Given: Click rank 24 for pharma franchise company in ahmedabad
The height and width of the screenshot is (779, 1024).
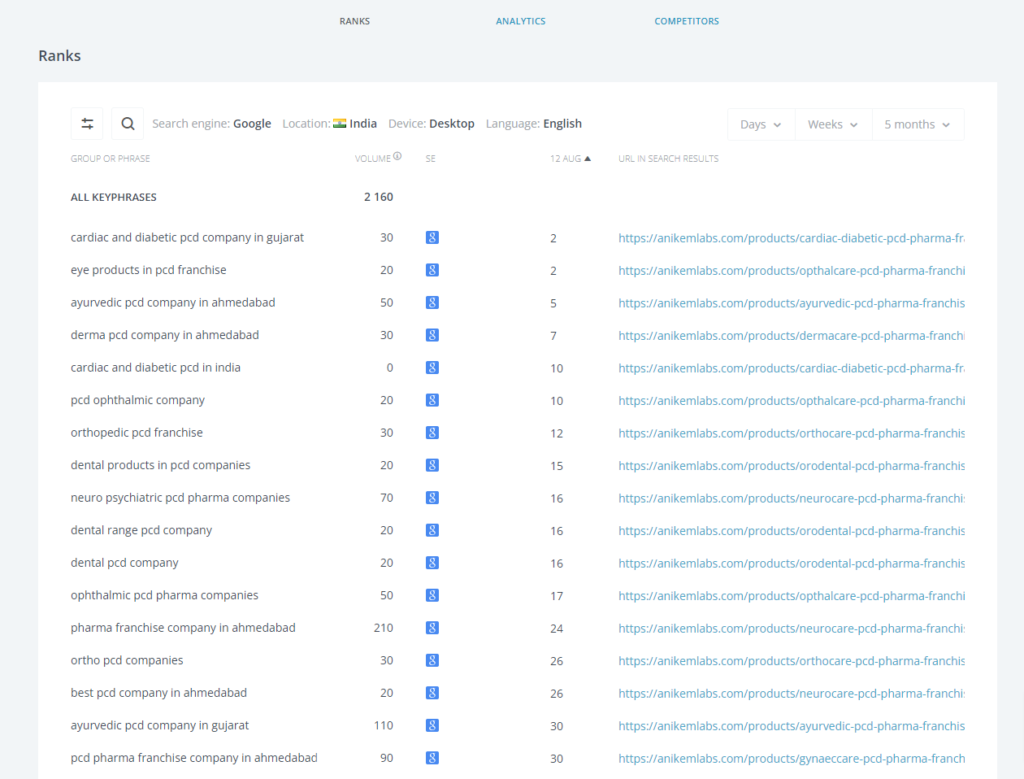Looking at the screenshot, I should pyautogui.click(x=556, y=629).
